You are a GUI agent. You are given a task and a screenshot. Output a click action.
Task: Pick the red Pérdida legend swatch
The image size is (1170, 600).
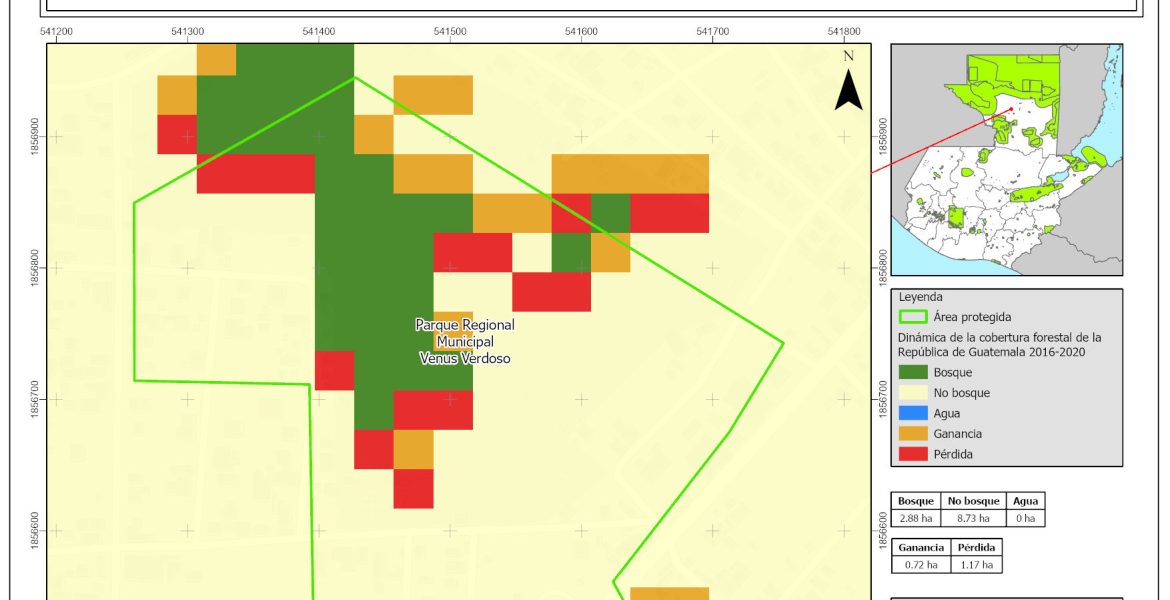coord(914,454)
